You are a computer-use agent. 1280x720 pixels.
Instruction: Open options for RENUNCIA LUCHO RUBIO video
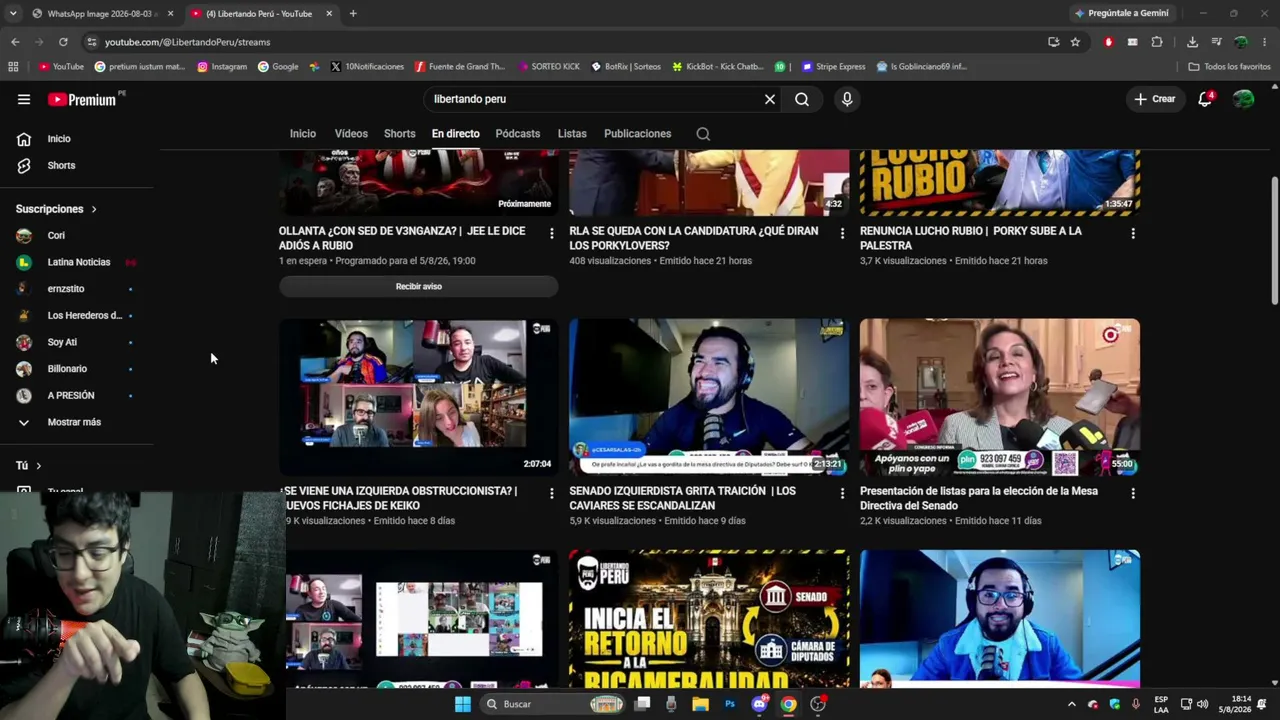click(x=1132, y=233)
